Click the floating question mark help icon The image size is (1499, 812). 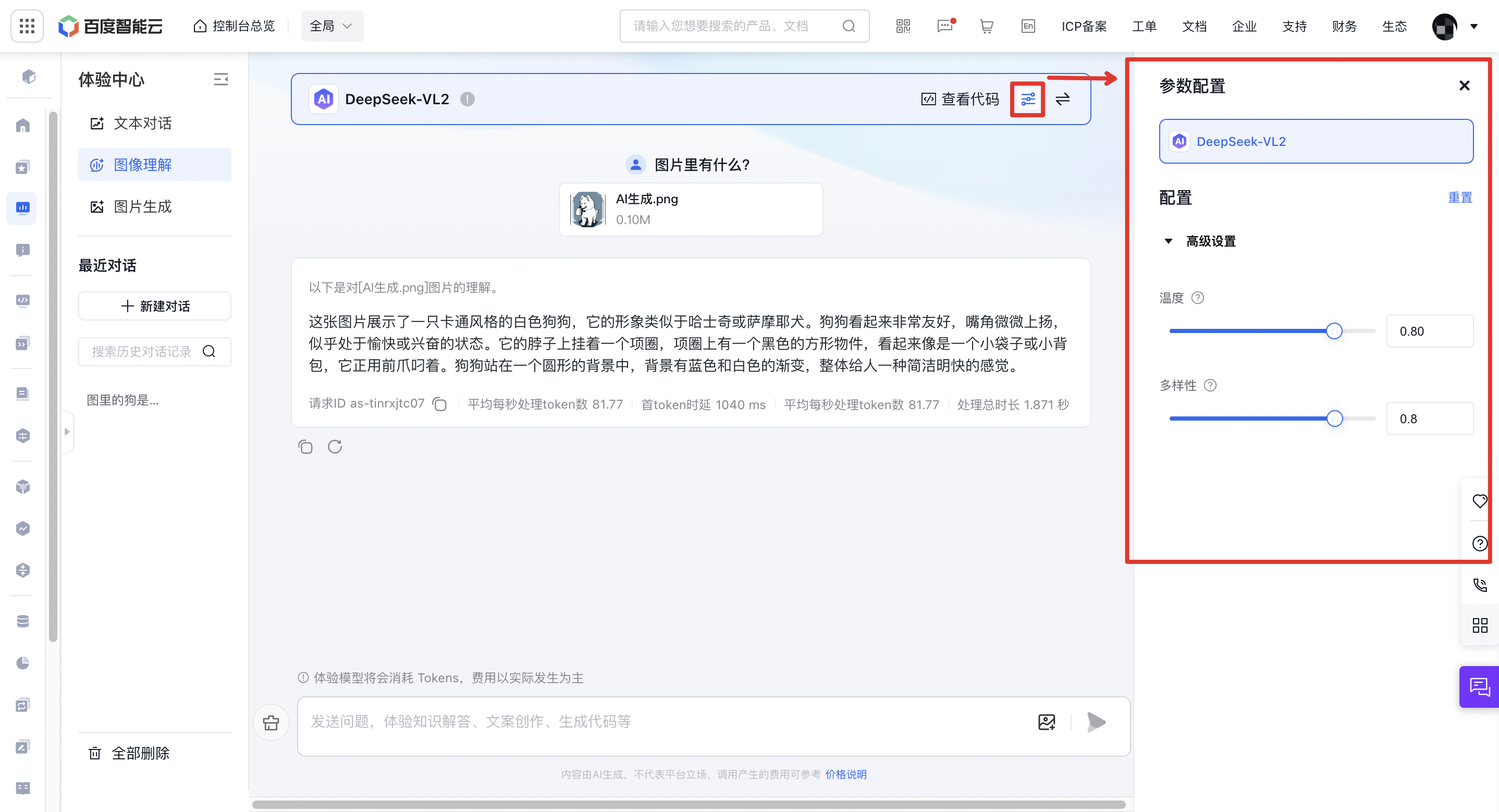click(x=1480, y=543)
